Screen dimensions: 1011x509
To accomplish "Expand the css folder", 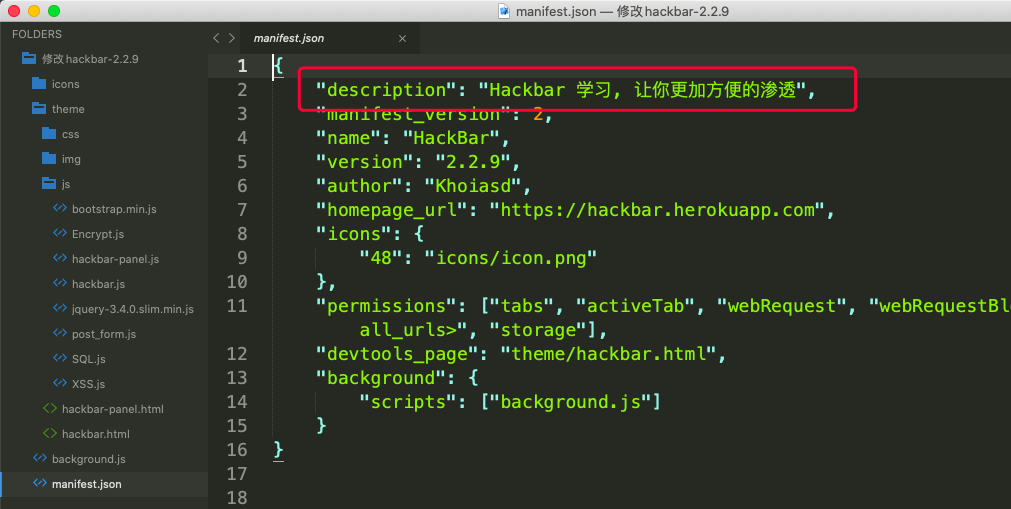I will pos(70,134).
